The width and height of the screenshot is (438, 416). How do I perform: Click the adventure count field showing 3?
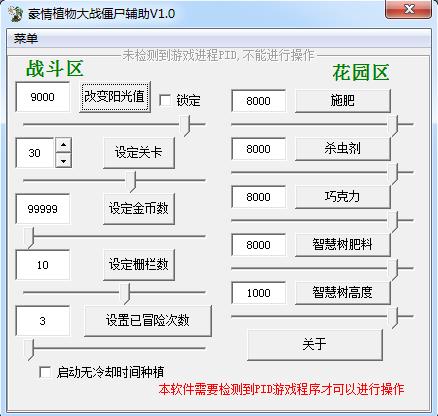[x=43, y=321]
